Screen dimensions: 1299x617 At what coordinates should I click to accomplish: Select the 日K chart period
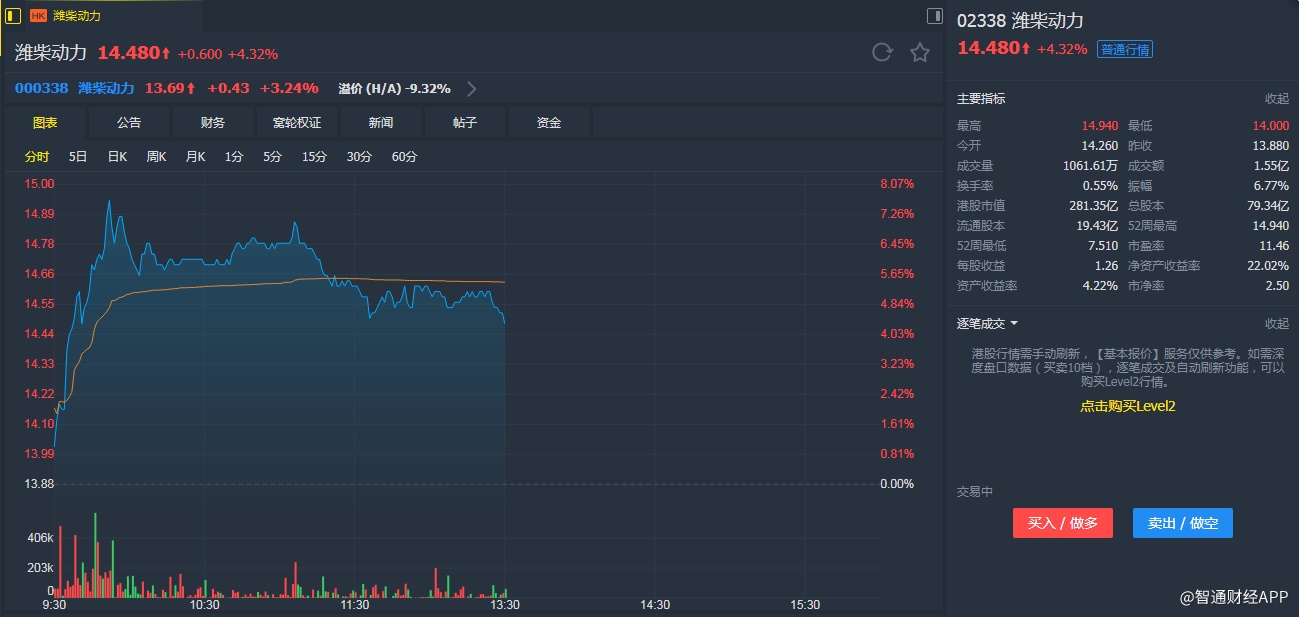tap(117, 157)
